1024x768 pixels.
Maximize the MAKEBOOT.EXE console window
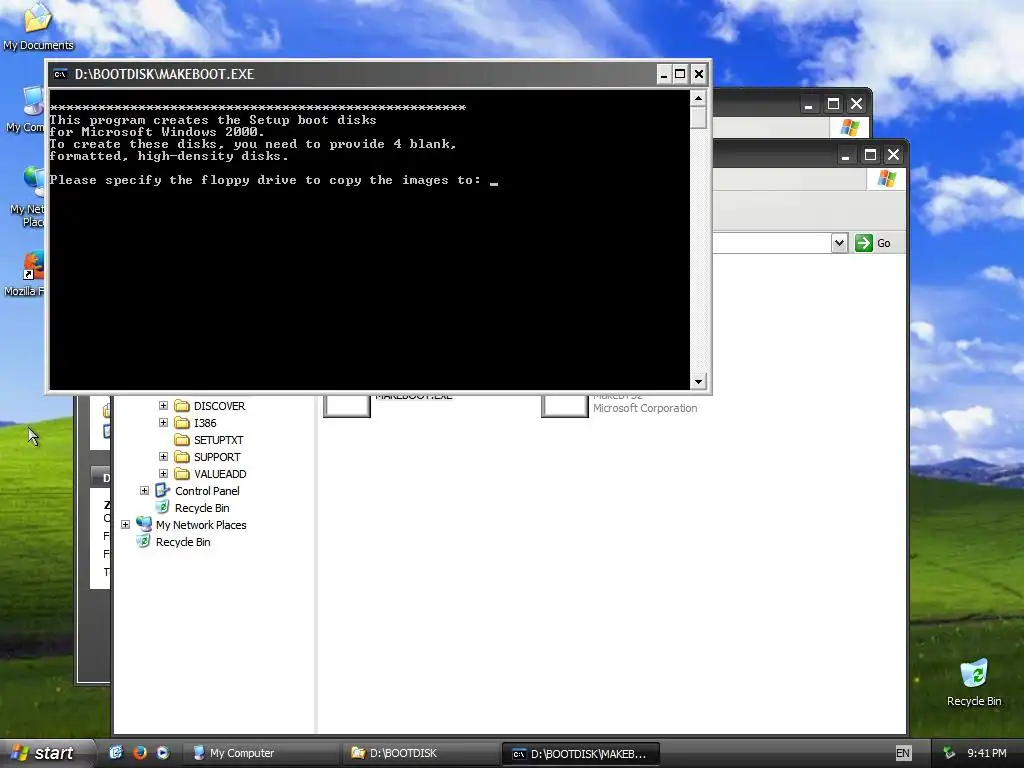pyautogui.click(x=680, y=74)
